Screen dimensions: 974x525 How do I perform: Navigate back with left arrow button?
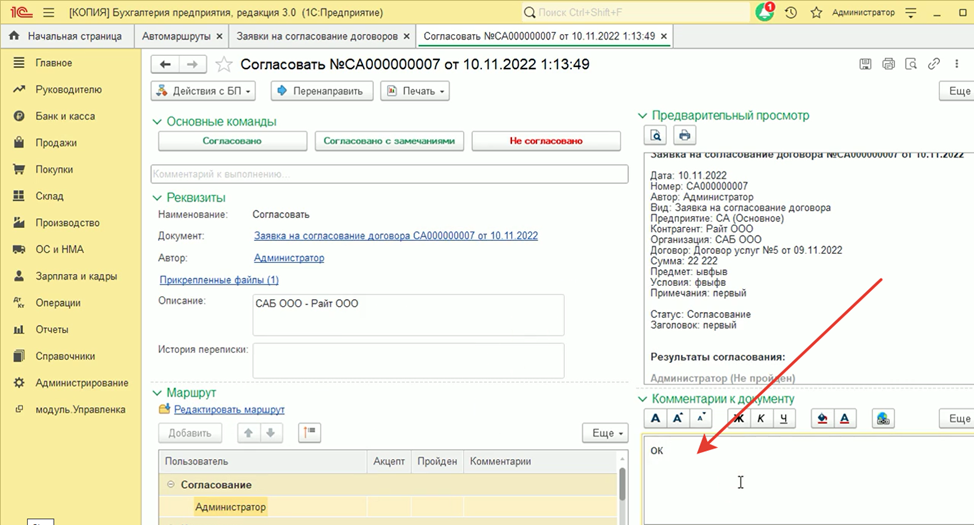tap(165, 64)
